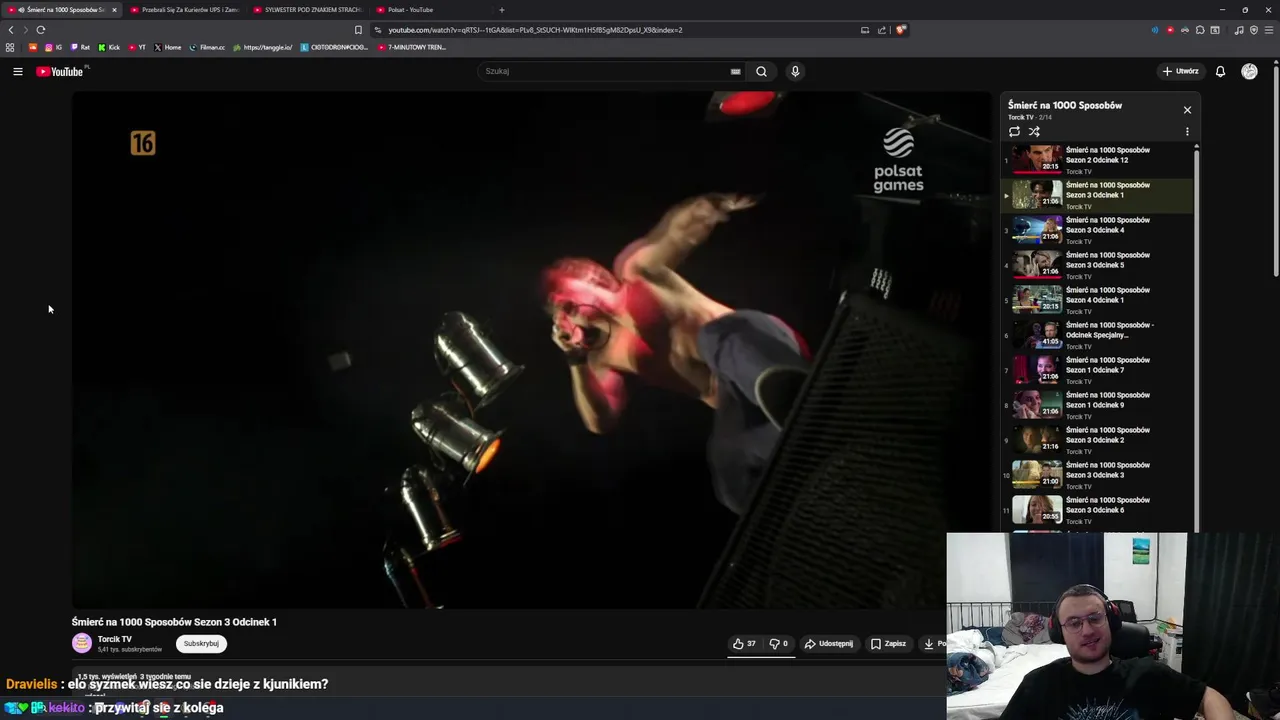Select playlist item Odcinek Specjalny
Screen dimensions: 1280x720
1097,335
